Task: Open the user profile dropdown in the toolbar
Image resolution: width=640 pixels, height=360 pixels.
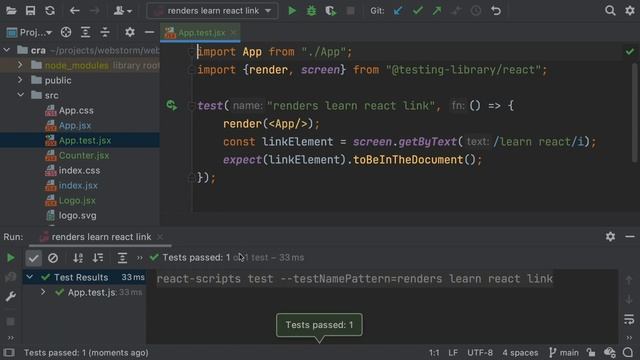Action: click(x=123, y=11)
